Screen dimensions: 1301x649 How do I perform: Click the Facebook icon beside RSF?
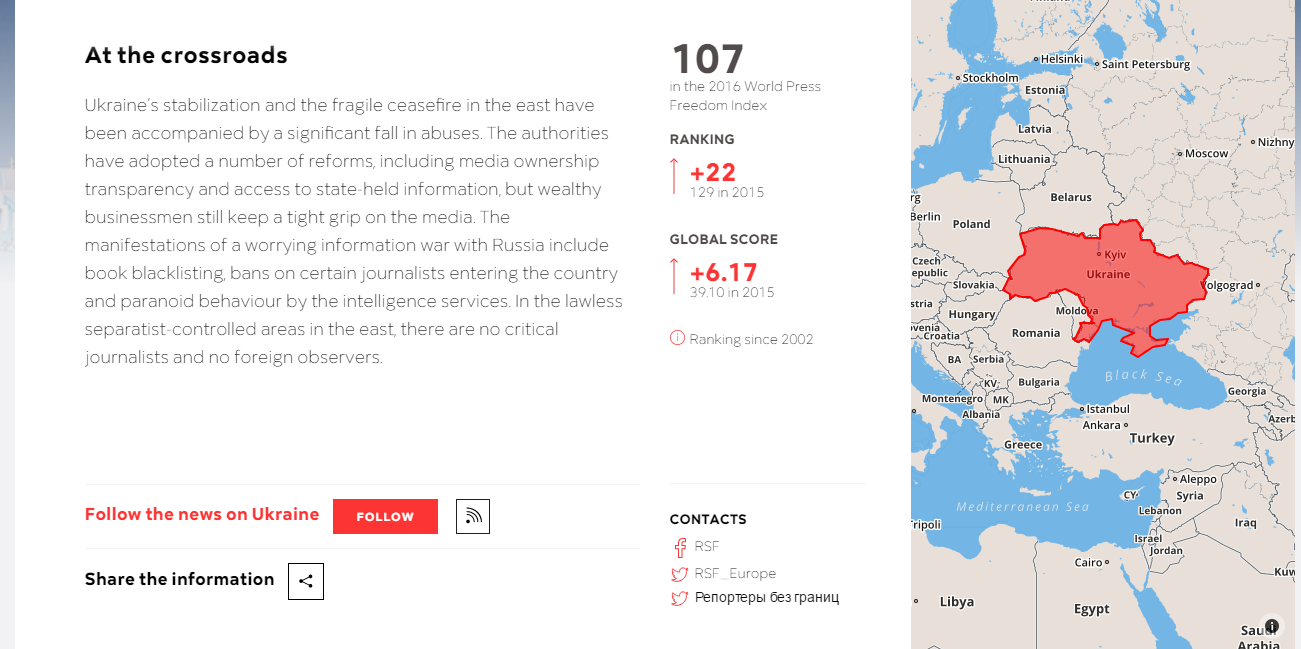coord(679,547)
